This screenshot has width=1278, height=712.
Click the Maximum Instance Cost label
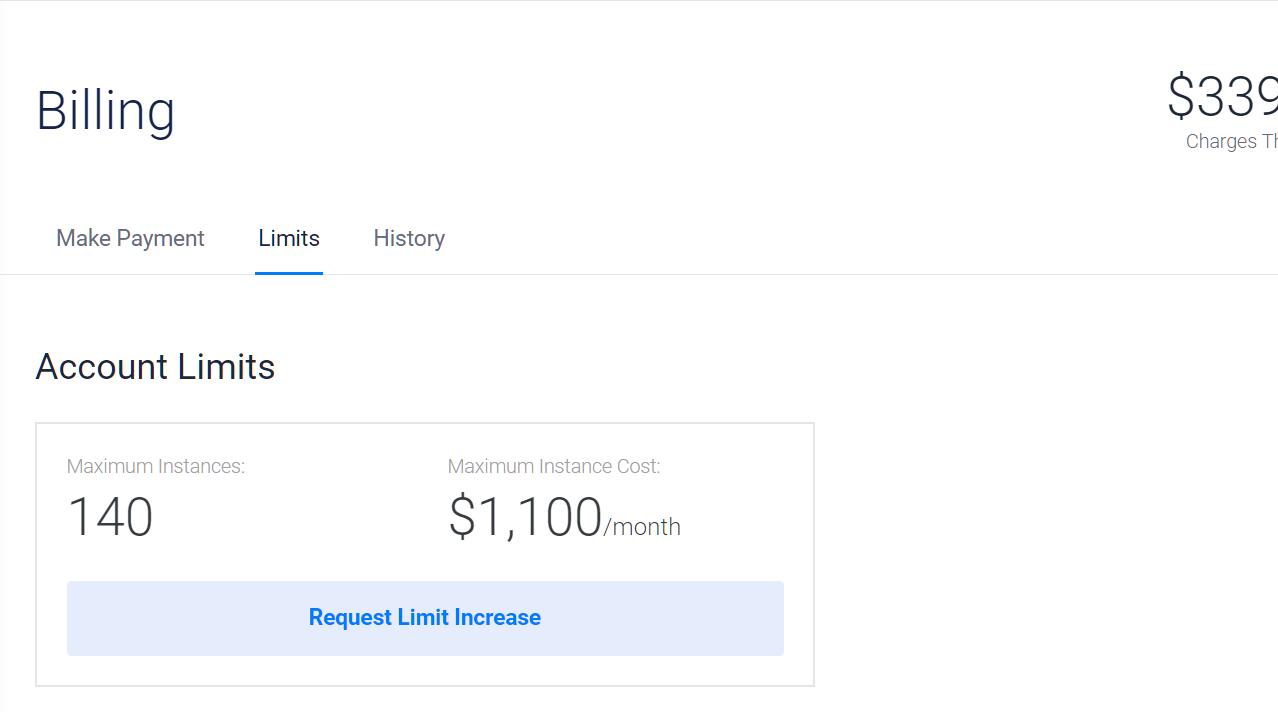point(554,466)
